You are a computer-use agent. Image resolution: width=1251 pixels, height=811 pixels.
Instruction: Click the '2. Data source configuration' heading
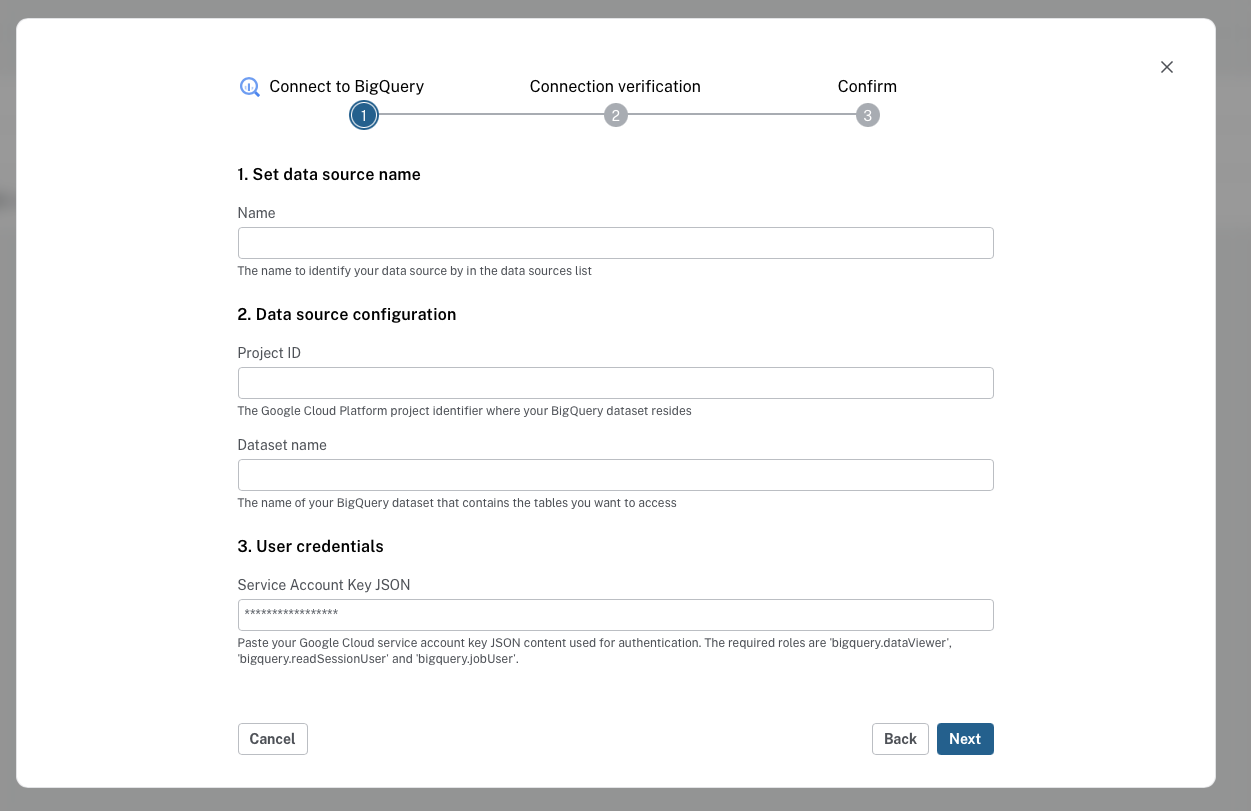[347, 315]
